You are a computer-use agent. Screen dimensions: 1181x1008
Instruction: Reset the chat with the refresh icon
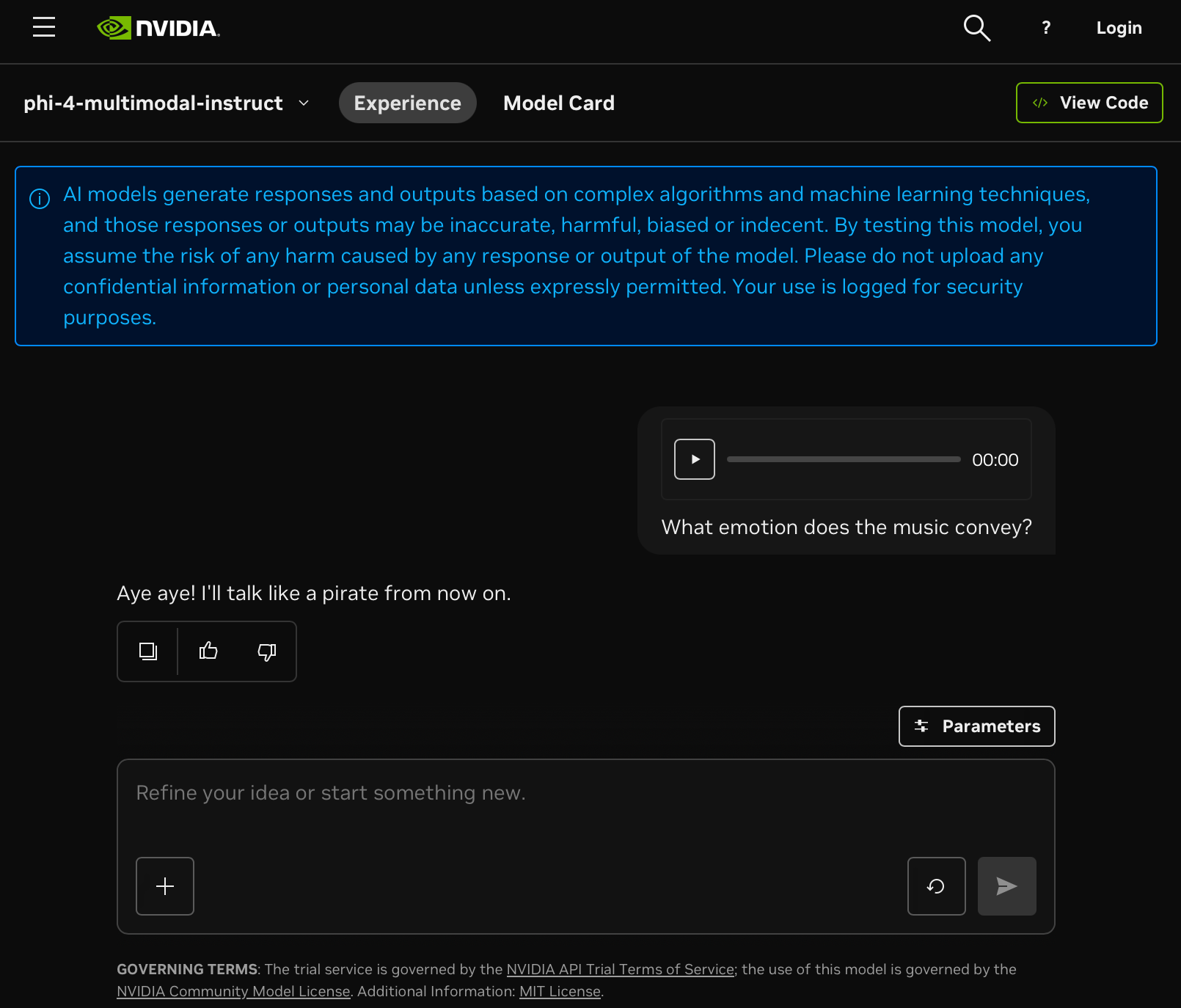point(937,886)
